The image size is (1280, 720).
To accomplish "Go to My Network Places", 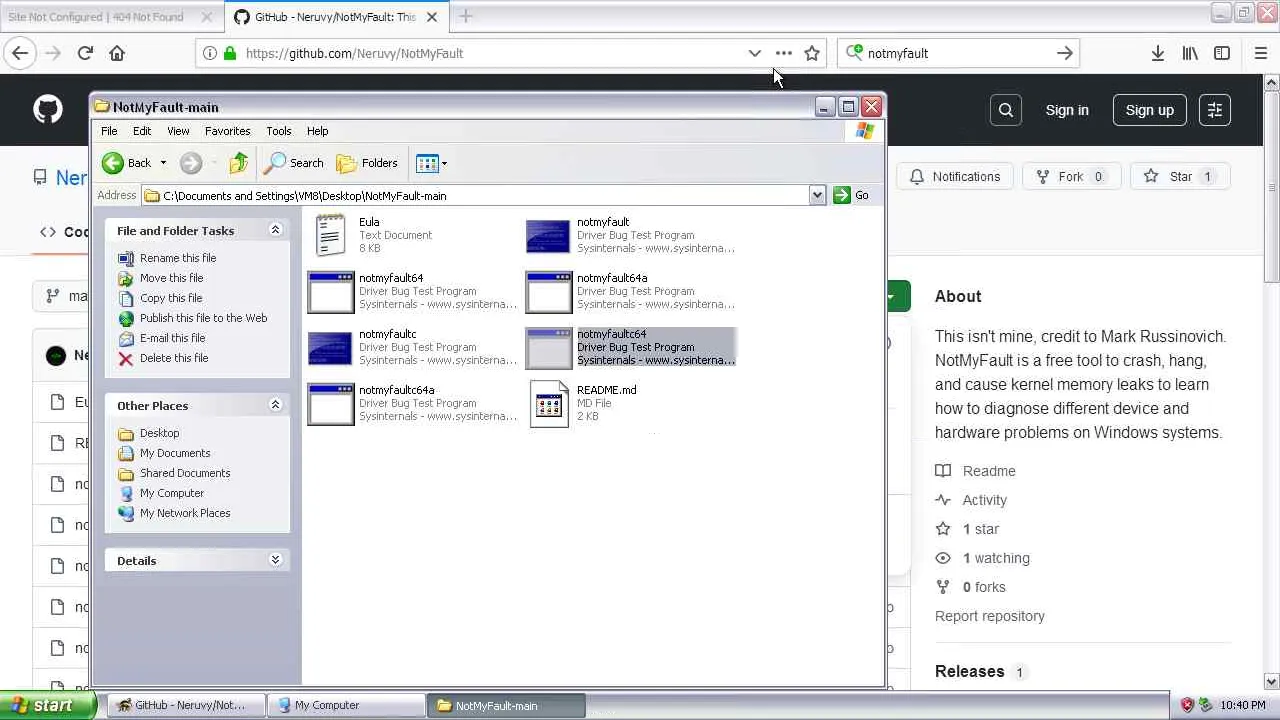I will coord(185,513).
